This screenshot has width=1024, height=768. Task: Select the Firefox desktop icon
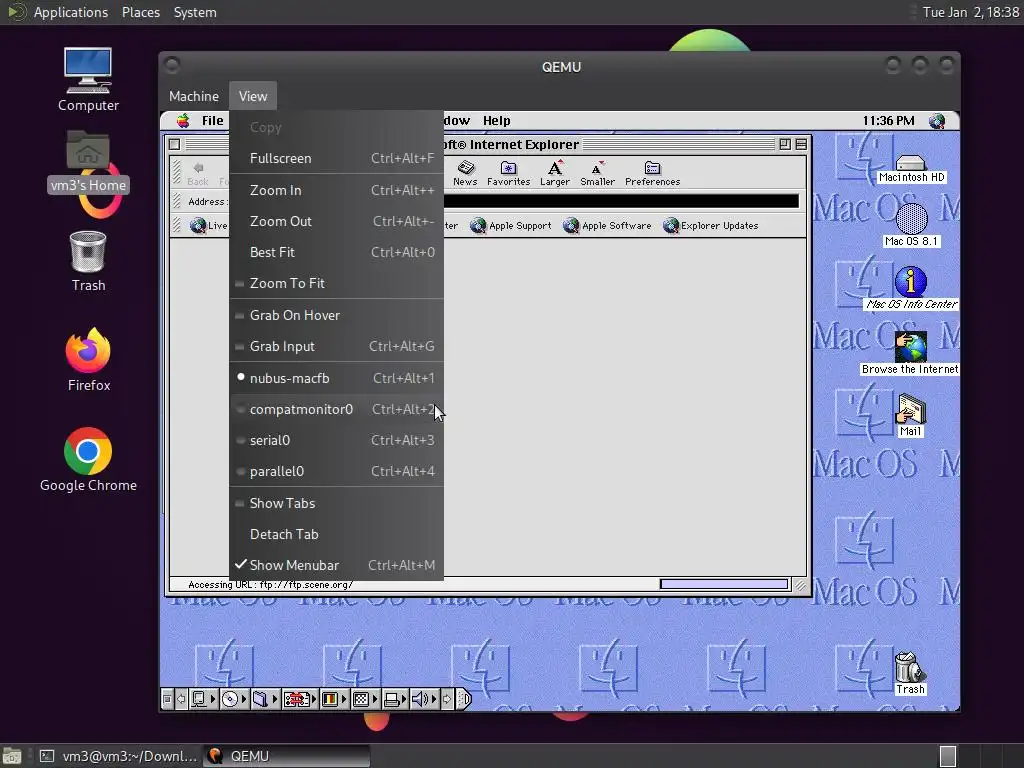click(x=88, y=360)
